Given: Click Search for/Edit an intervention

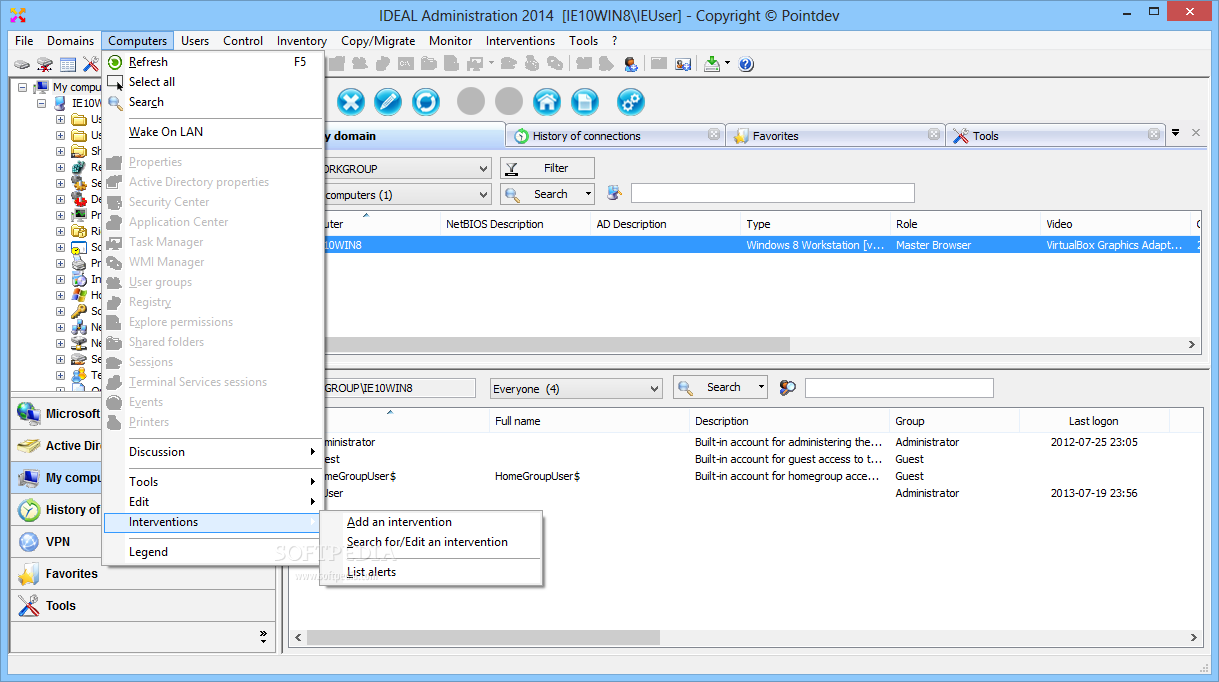Looking at the screenshot, I should click(431, 542).
